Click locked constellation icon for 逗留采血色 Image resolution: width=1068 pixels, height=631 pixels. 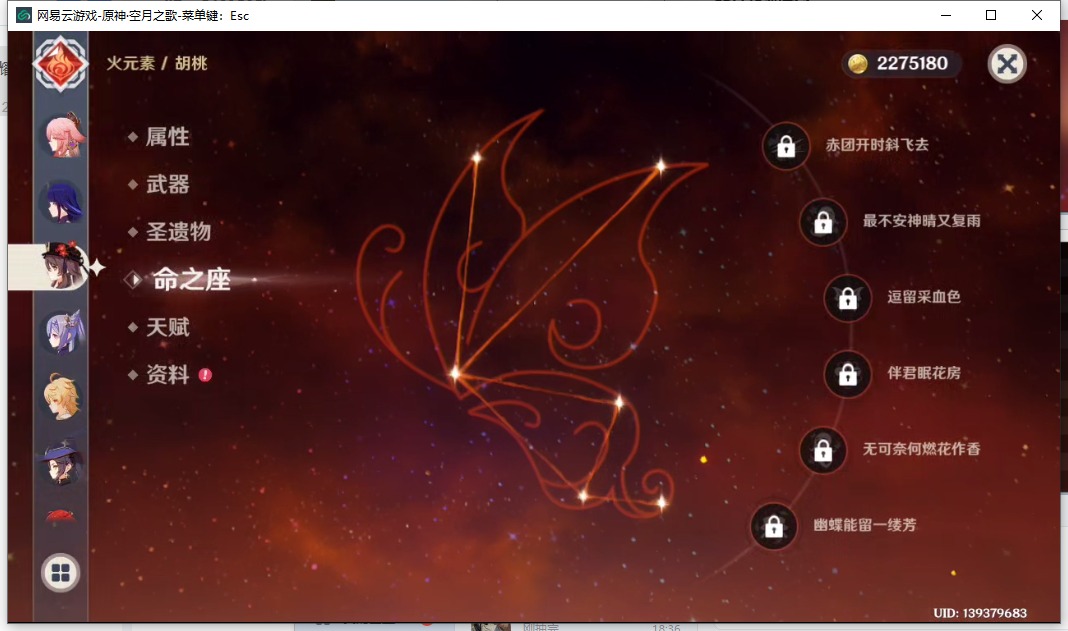[x=847, y=298]
